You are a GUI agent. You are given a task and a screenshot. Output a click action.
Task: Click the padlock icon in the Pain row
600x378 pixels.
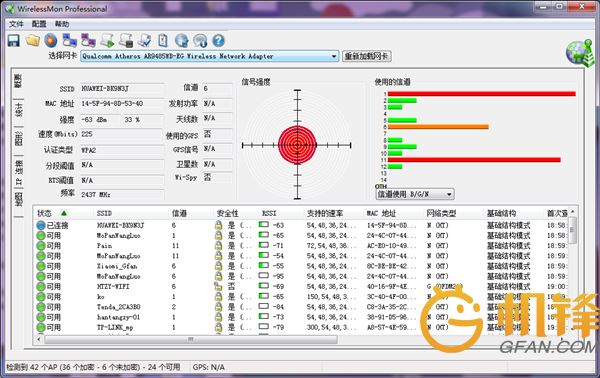pos(218,246)
